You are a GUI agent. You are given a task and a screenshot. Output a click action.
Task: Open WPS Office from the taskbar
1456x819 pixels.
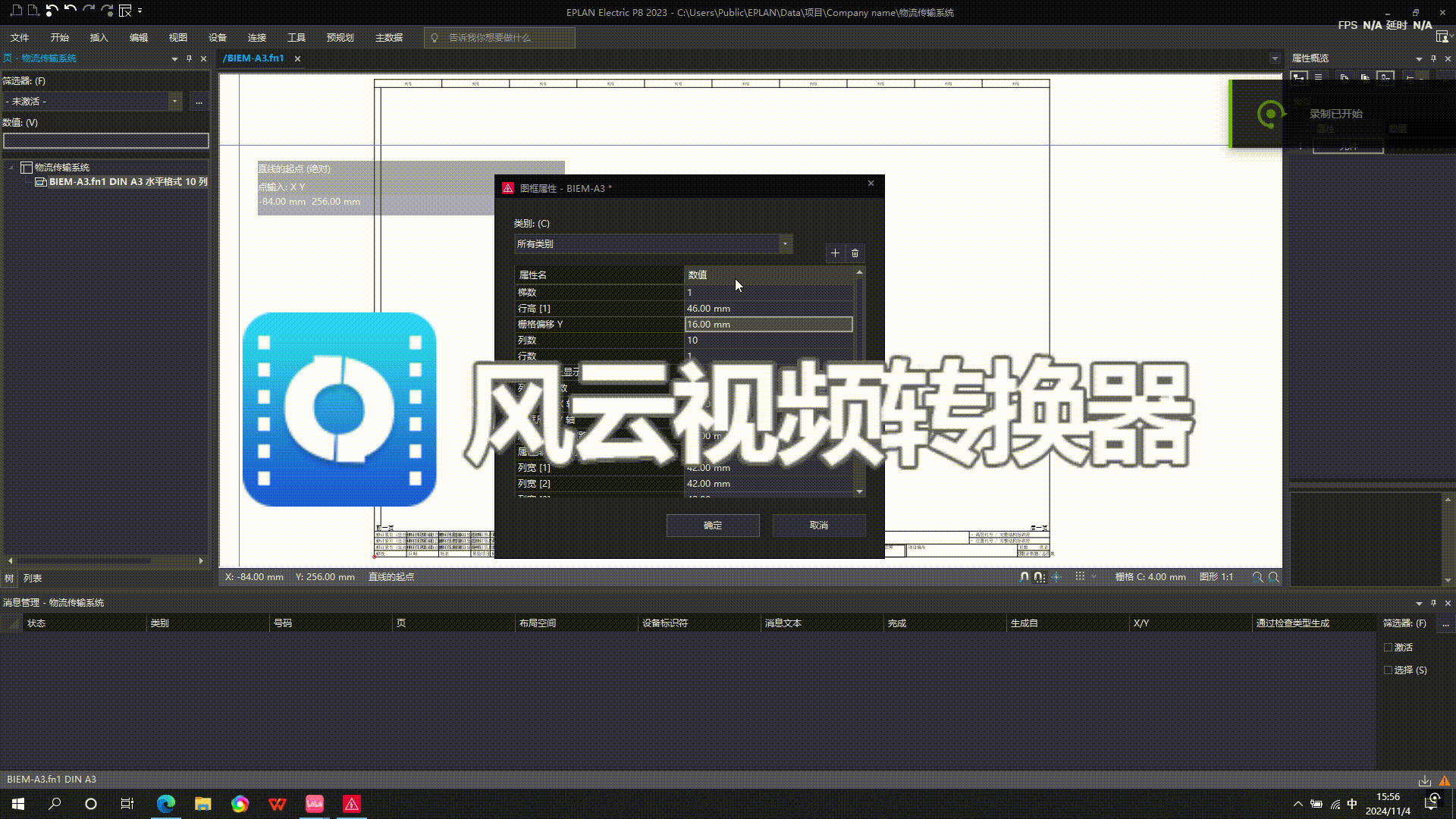(277, 804)
